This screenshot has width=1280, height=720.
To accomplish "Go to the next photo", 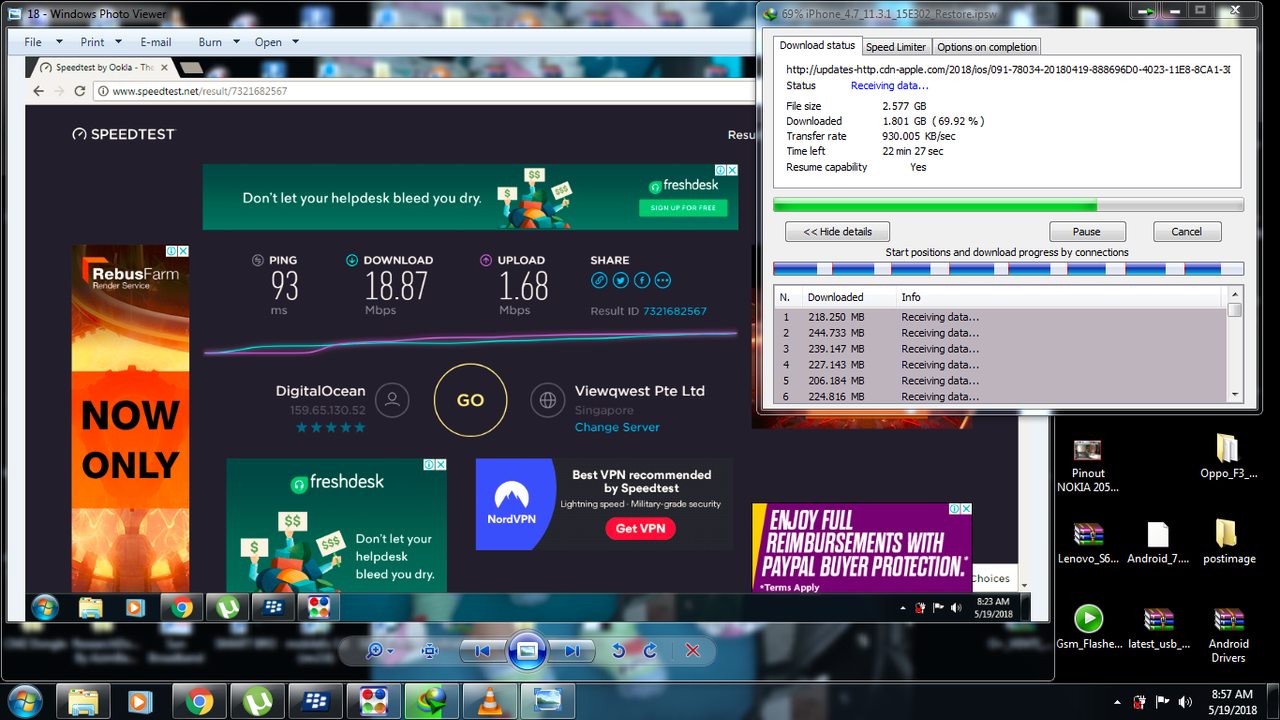I will click(x=572, y=651).
